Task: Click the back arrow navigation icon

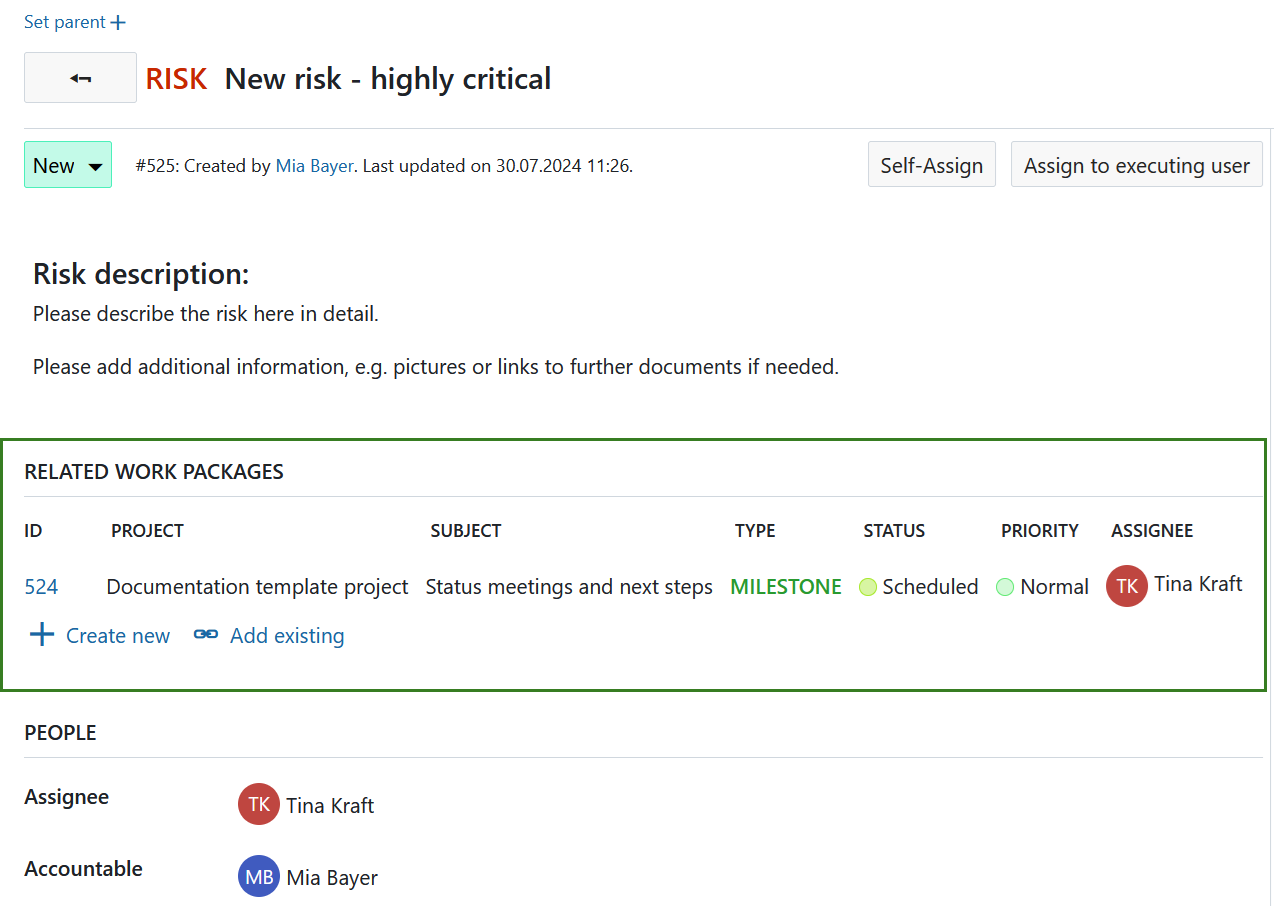Action: point(80,77)
